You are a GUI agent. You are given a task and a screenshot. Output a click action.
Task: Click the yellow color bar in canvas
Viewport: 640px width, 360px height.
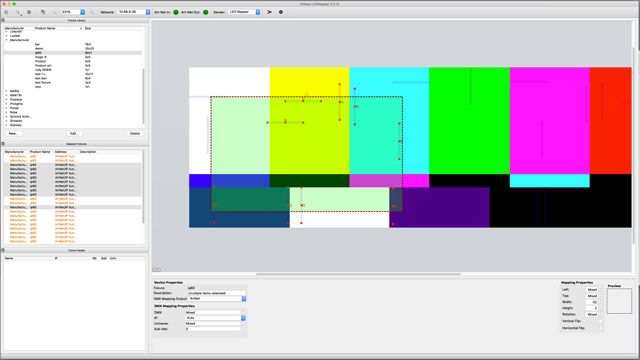click(x=309, y=82)
